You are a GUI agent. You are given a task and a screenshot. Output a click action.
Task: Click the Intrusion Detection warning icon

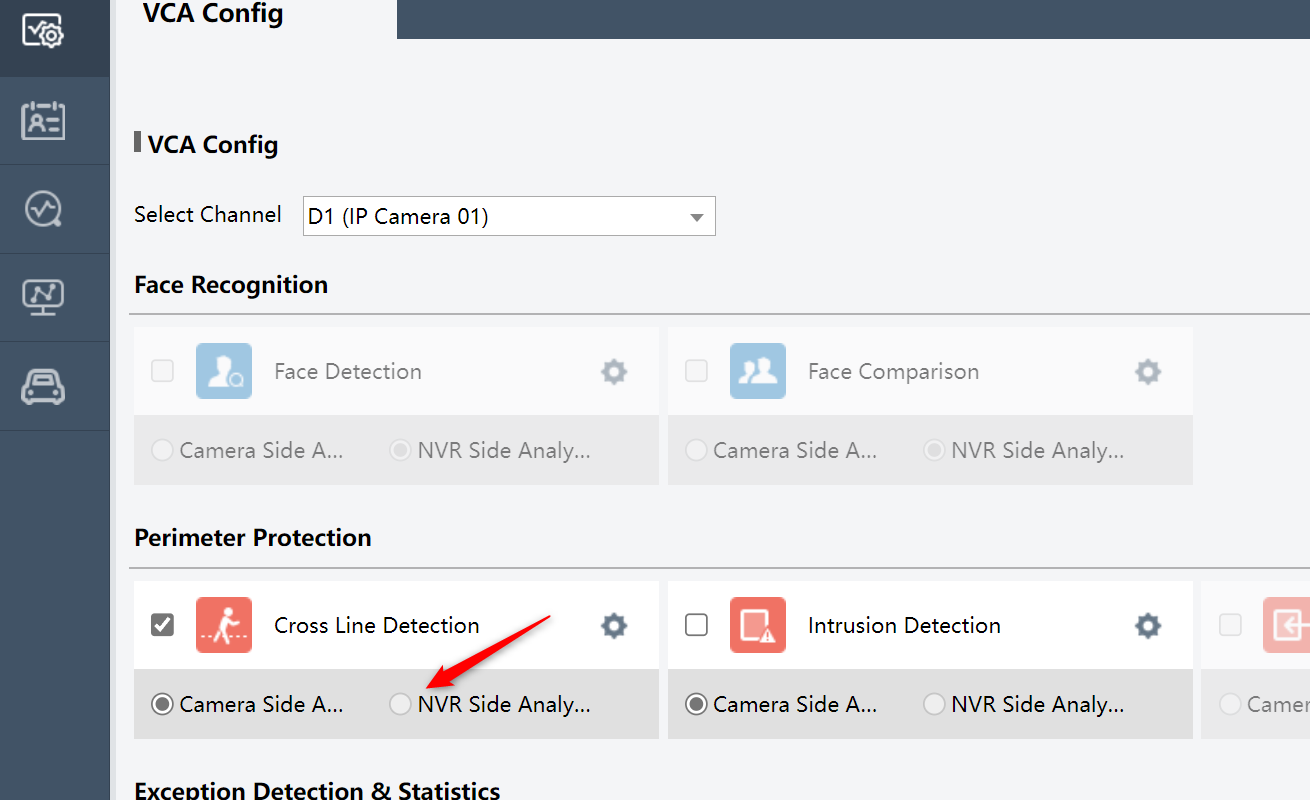757,625
